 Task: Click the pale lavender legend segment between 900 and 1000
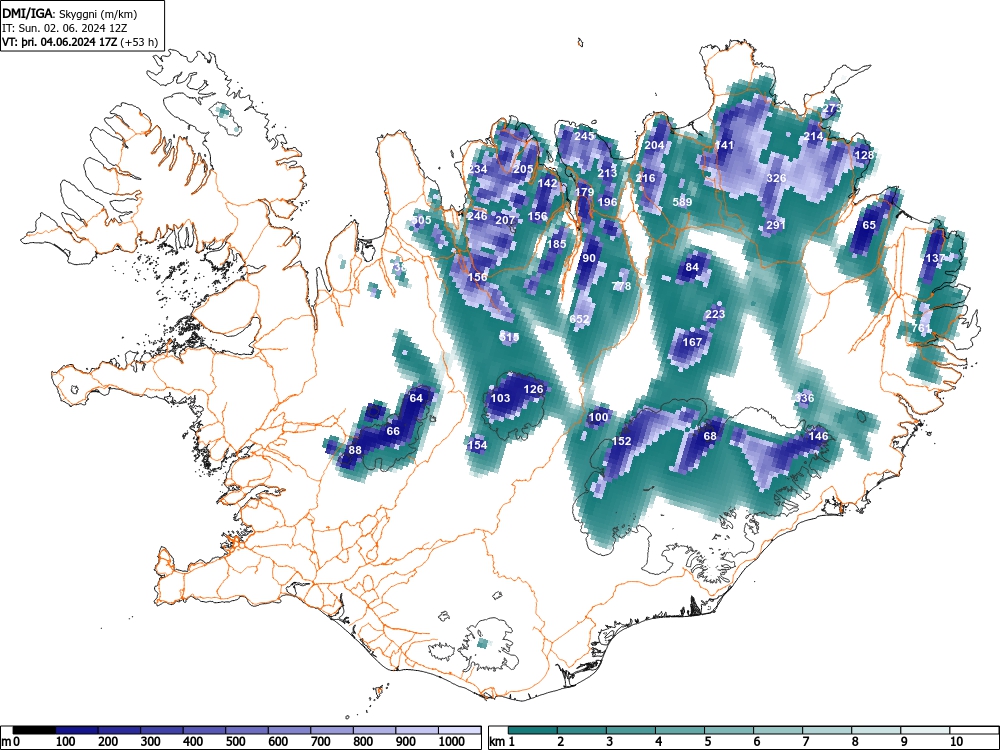click(x=417, y=730)
